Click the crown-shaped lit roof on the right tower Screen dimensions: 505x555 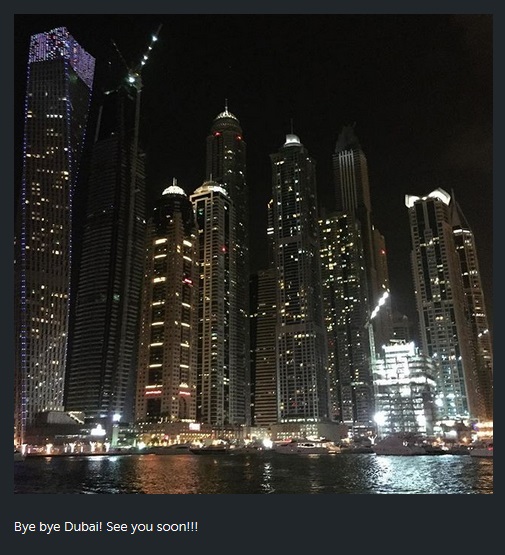pyautogui.click(x=427, y=197)
